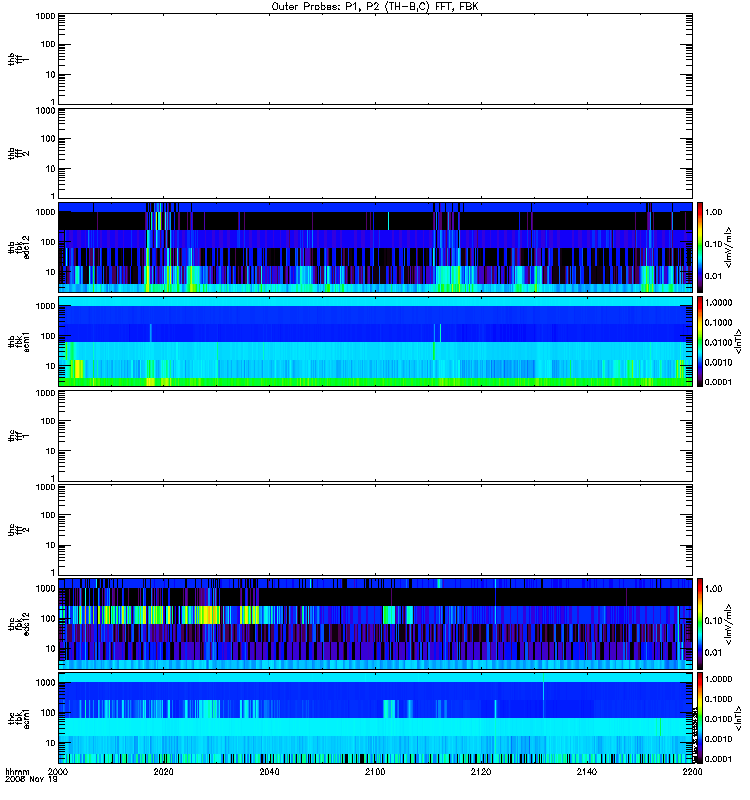Click the '0.01' label on thb edc12 color bar
Viewport: 750px width, 800px height.
[x=714, y=276]
